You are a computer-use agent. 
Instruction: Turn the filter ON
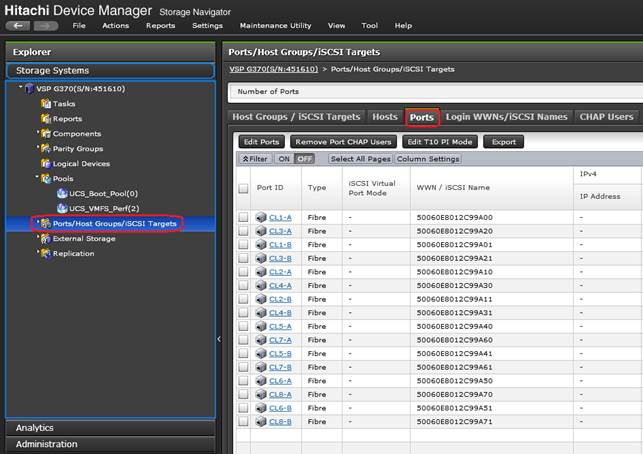(284, 159)
